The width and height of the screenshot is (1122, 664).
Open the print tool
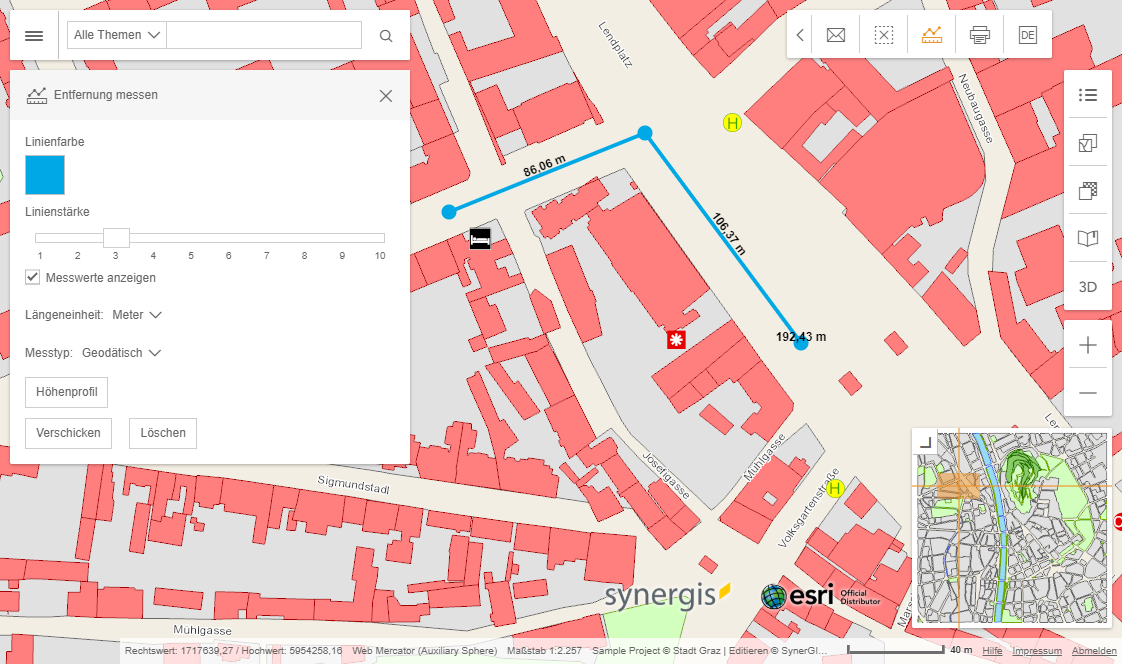coord(979,34)
